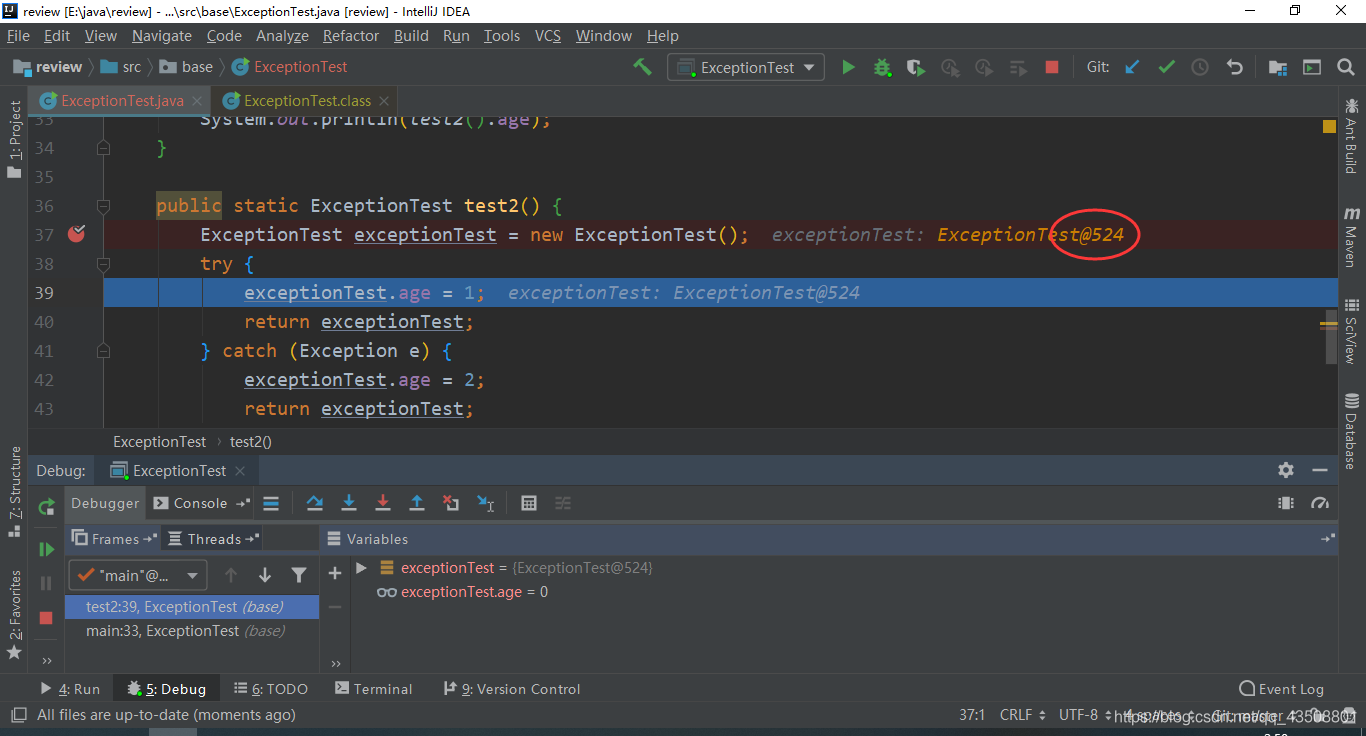Commit changes with the Git checkmark
The width and height of the screenshot is (1366, 736).
pyautogui.click(x=1166, y=67)
